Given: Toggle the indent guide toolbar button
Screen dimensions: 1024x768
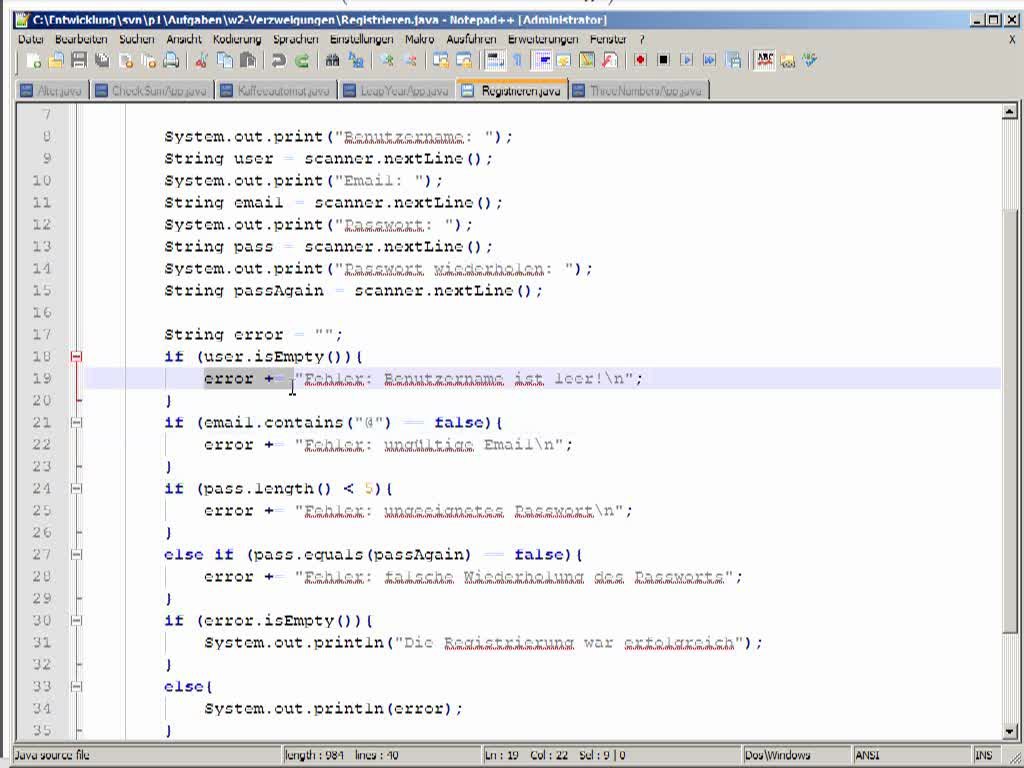Looking at the screenshot, I should click(x=541, y=61).
